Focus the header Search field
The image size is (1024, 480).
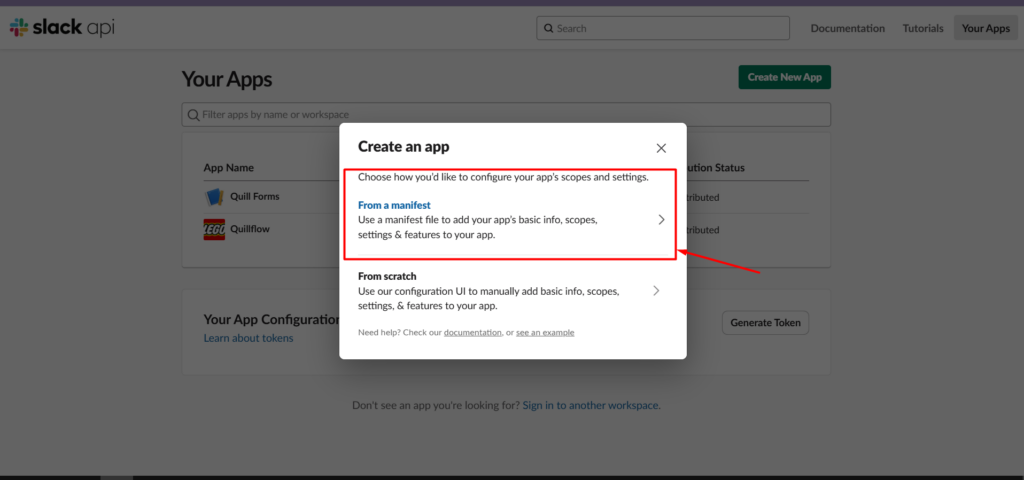click(663, 28)
